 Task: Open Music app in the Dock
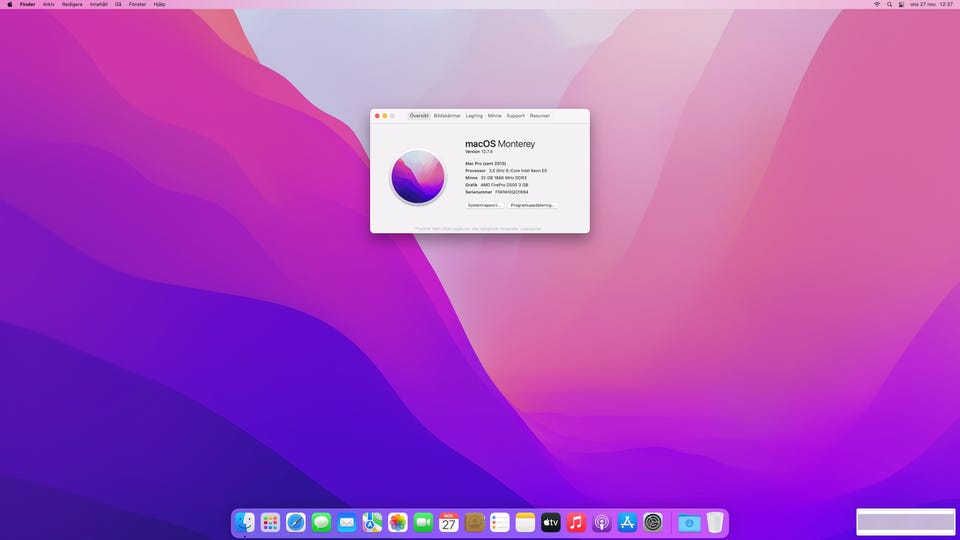(576, 522)
